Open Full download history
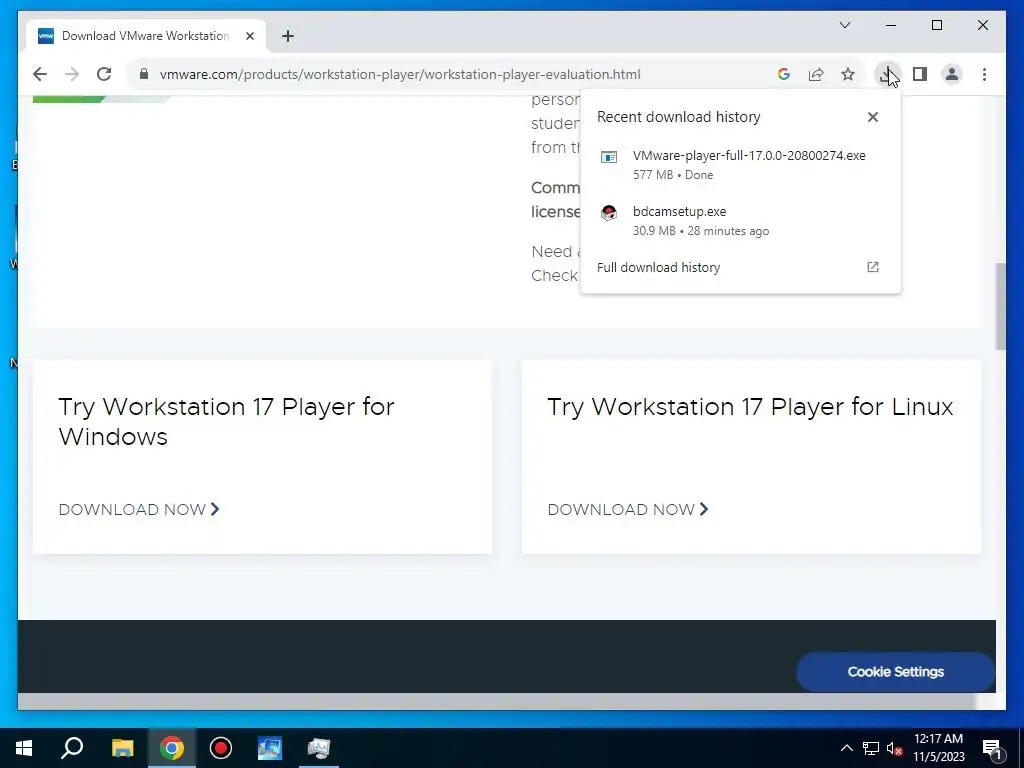 [658, 268]
